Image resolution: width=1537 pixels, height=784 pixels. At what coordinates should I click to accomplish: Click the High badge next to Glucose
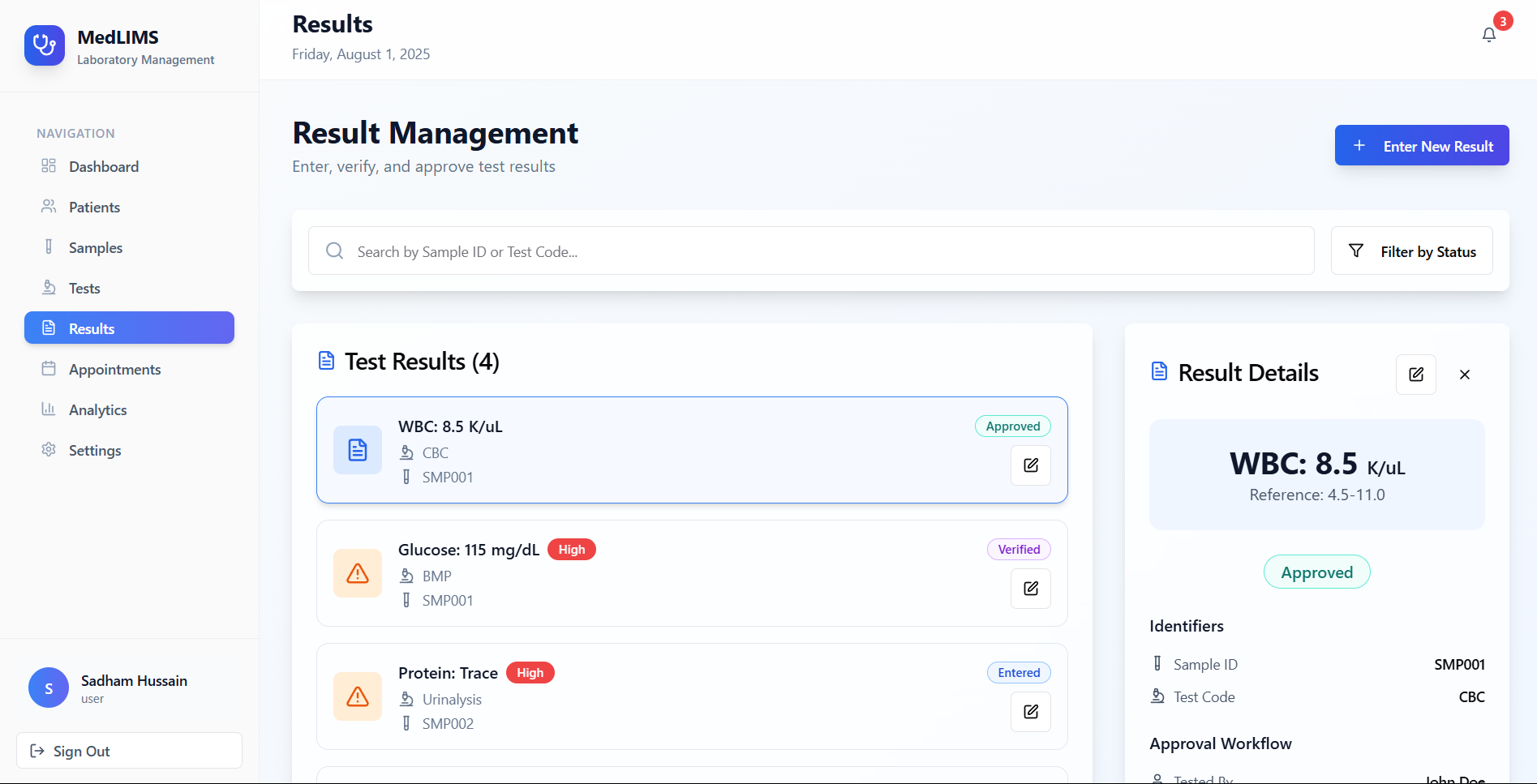572,550
